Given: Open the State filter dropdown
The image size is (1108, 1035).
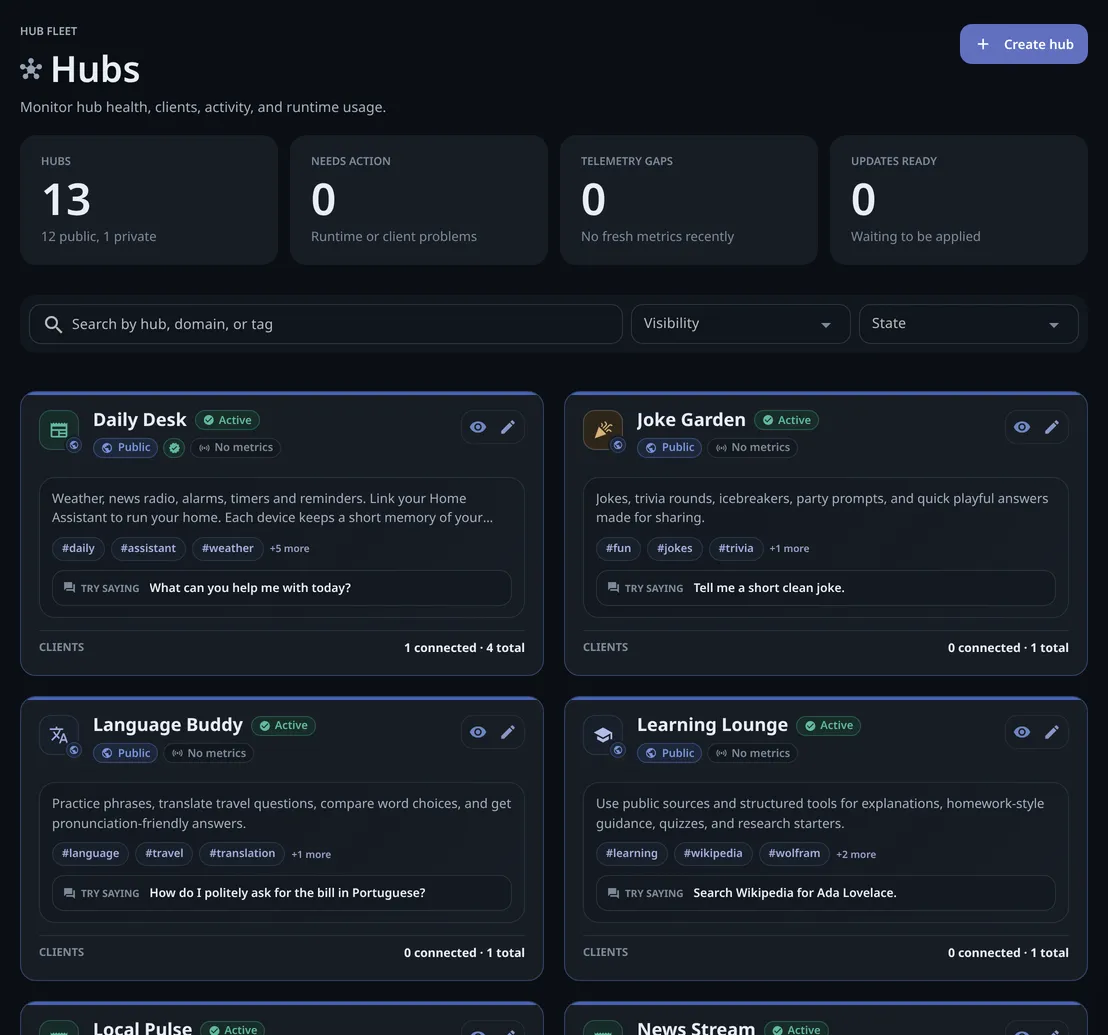Looking at the screenshot, I should pos(968,324).
